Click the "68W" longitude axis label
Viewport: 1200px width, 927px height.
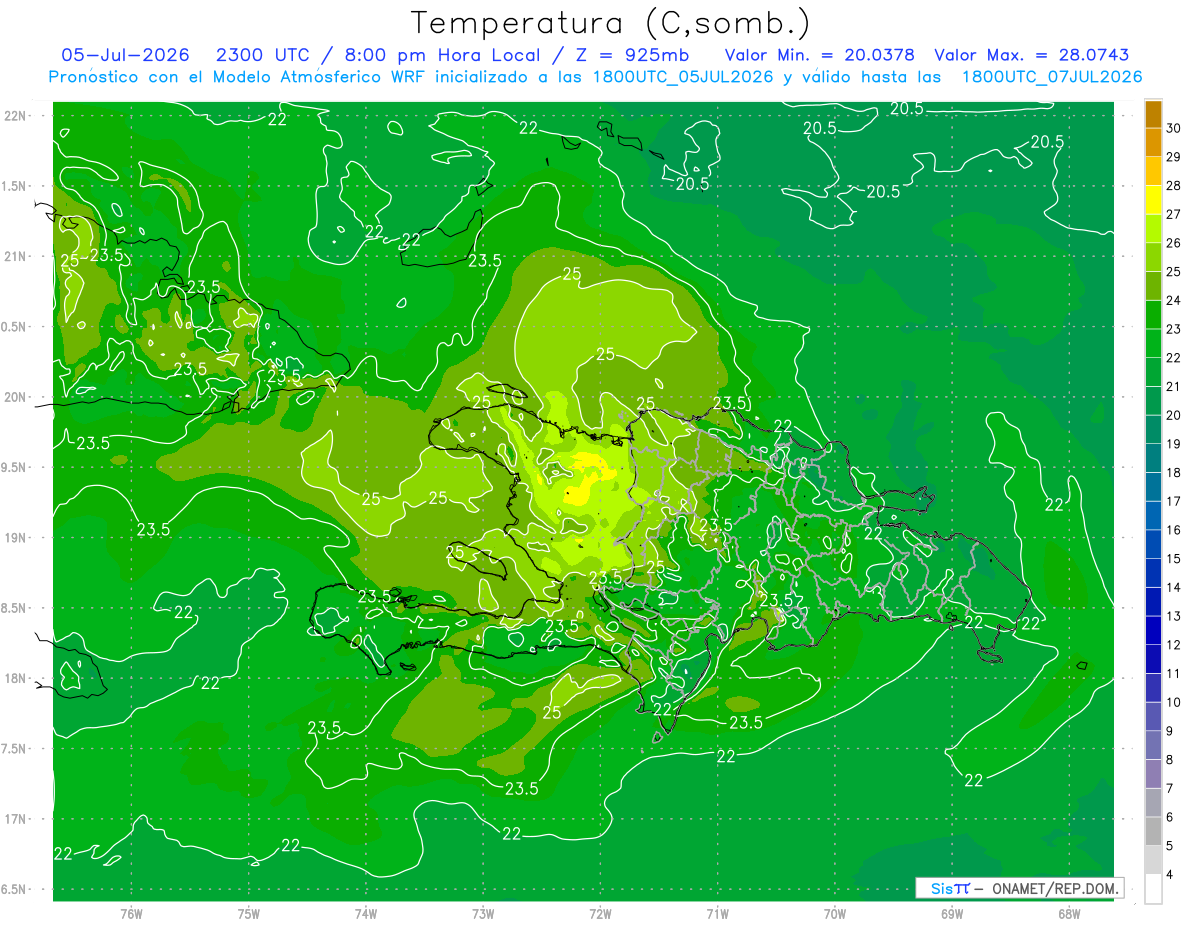click(x=1068, y=913)
